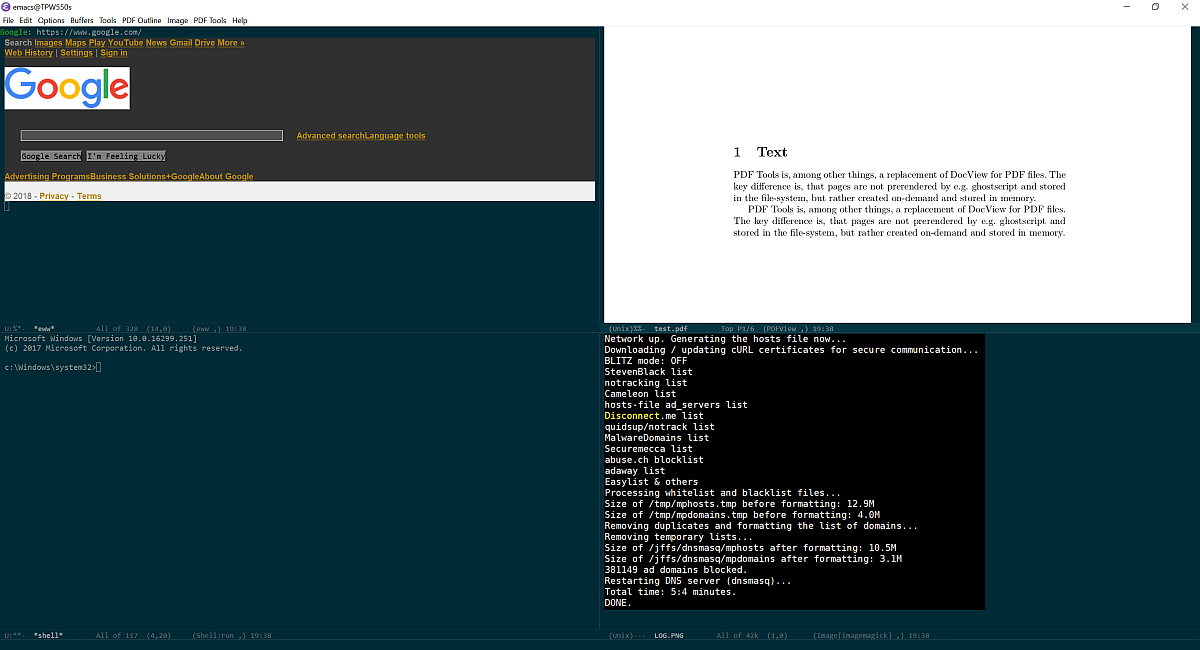Click the LOG.PNG buffer name in mode line
This screenshot has height=650, width=1200.
[669, 636]
